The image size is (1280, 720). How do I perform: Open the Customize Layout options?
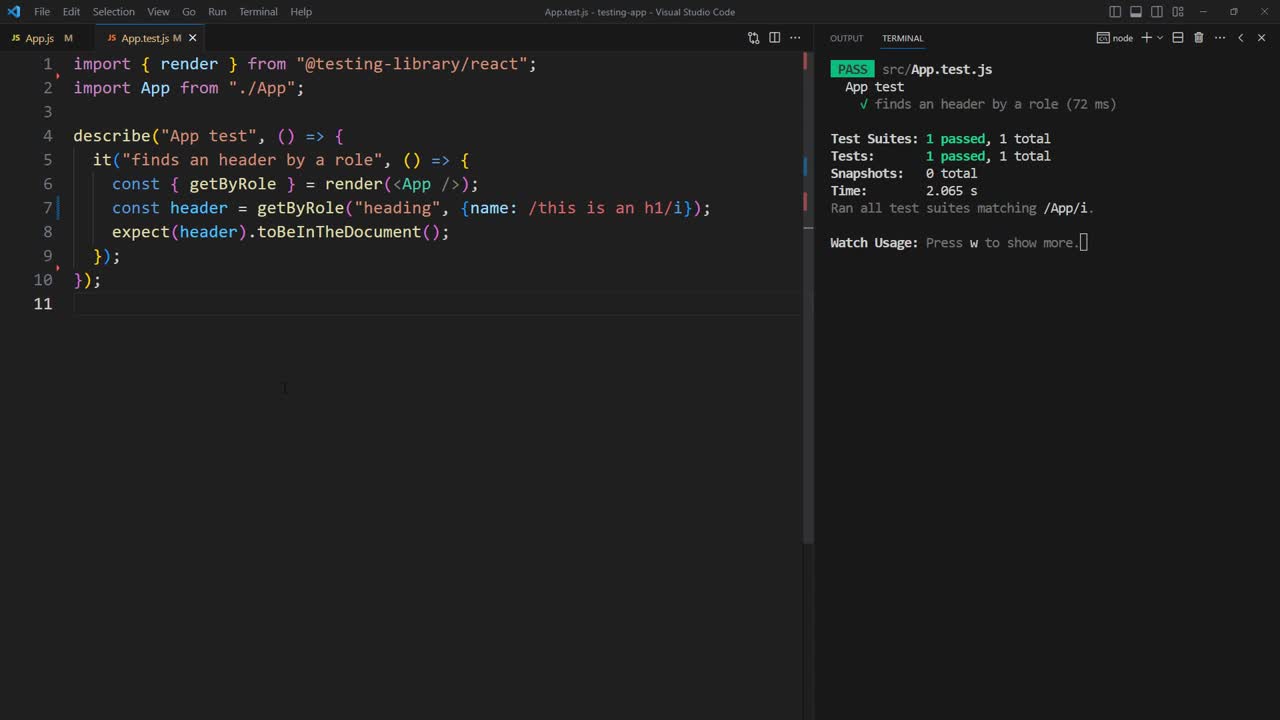tap(1178, 12)
